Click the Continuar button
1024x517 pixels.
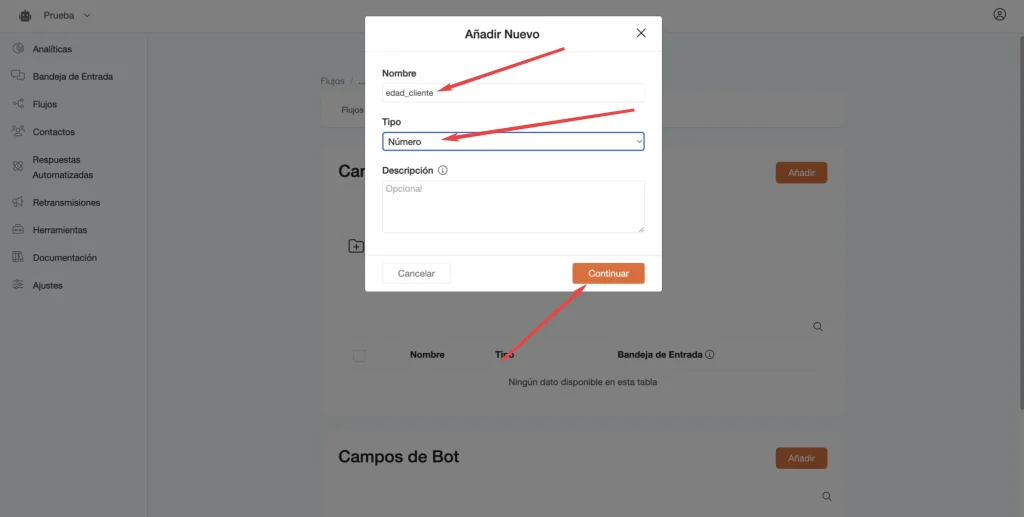[x=609, y=274]
